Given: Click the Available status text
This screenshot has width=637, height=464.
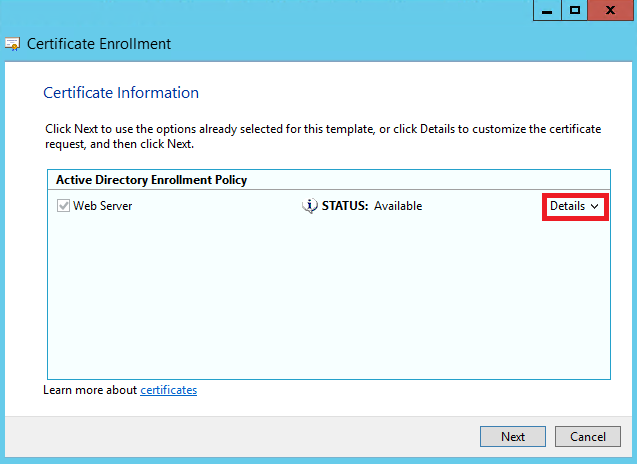Looking at the screenshot, I should 398,206.
